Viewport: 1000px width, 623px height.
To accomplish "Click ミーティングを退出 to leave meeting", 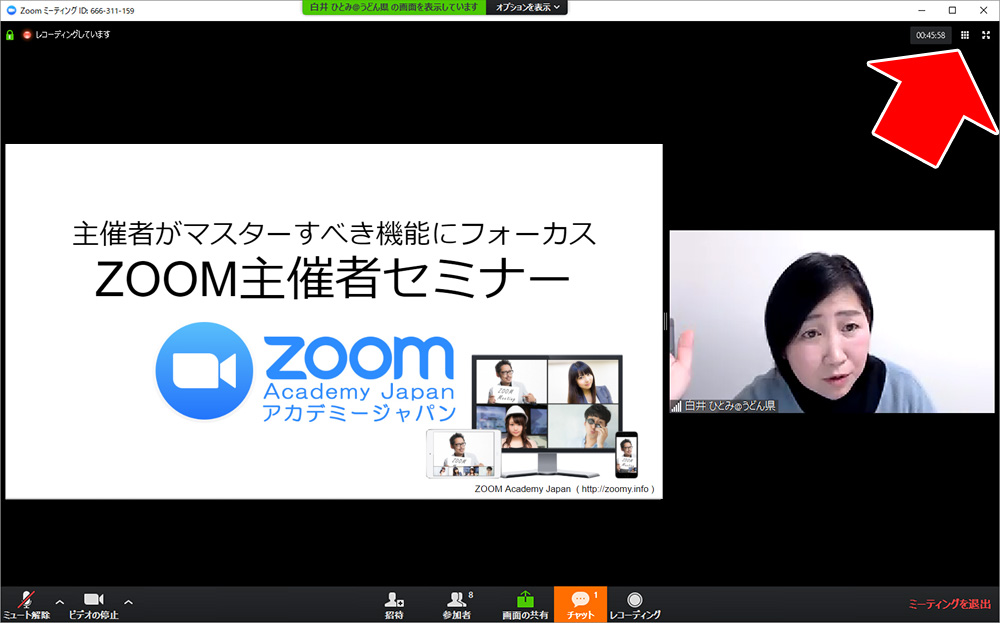I will pyautogui.click(x=949, y=604).
